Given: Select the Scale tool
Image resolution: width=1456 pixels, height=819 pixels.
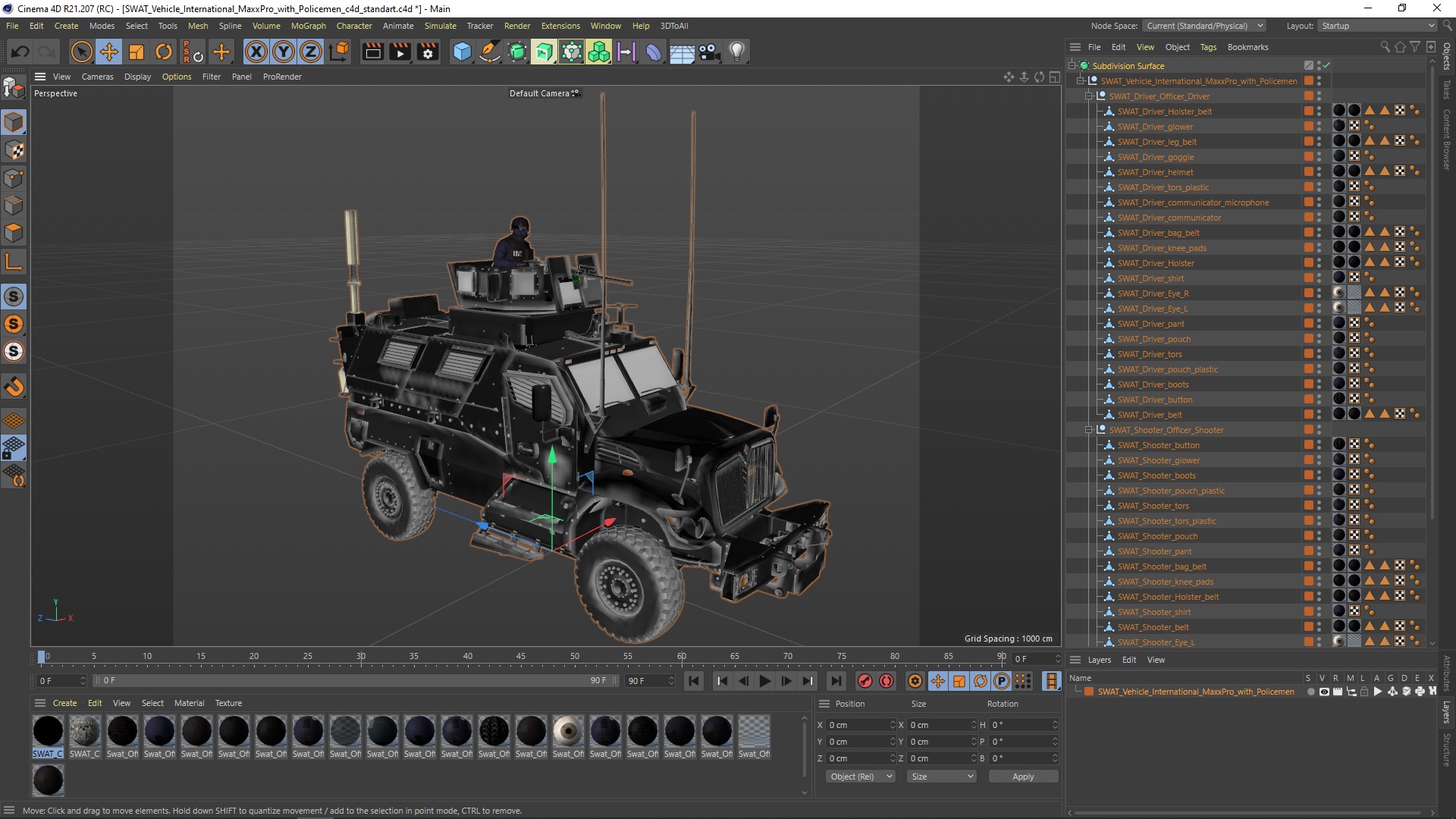Looking at the screenshot, I should click(x=136, y=52).
